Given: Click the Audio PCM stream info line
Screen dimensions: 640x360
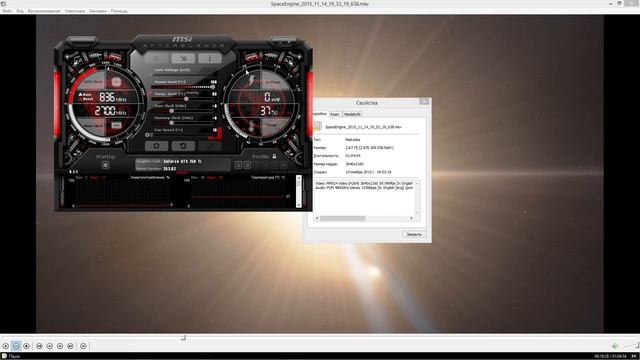Looking at the screenshot, I should [x=364, y=188].
